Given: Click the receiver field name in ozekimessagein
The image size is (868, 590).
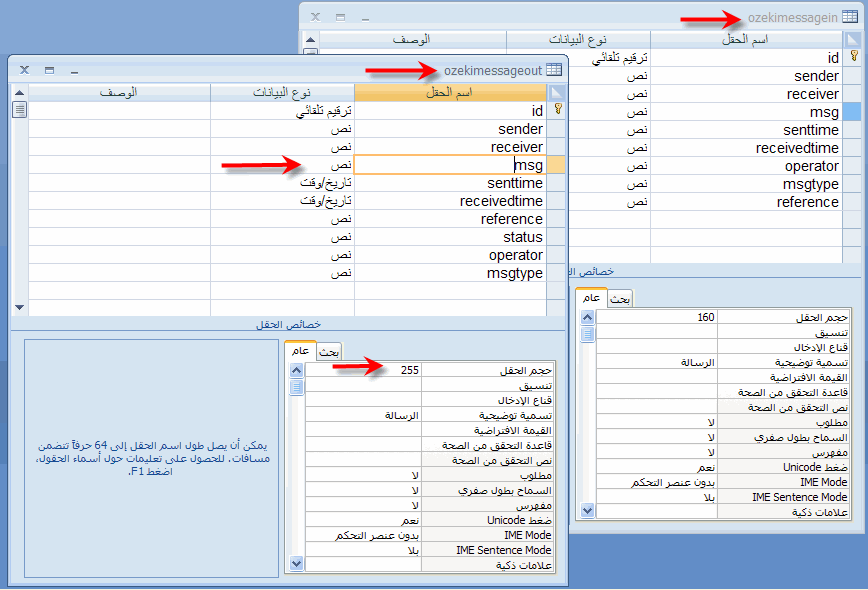Looking at the screenshot, I should click(x=813, y=94).
